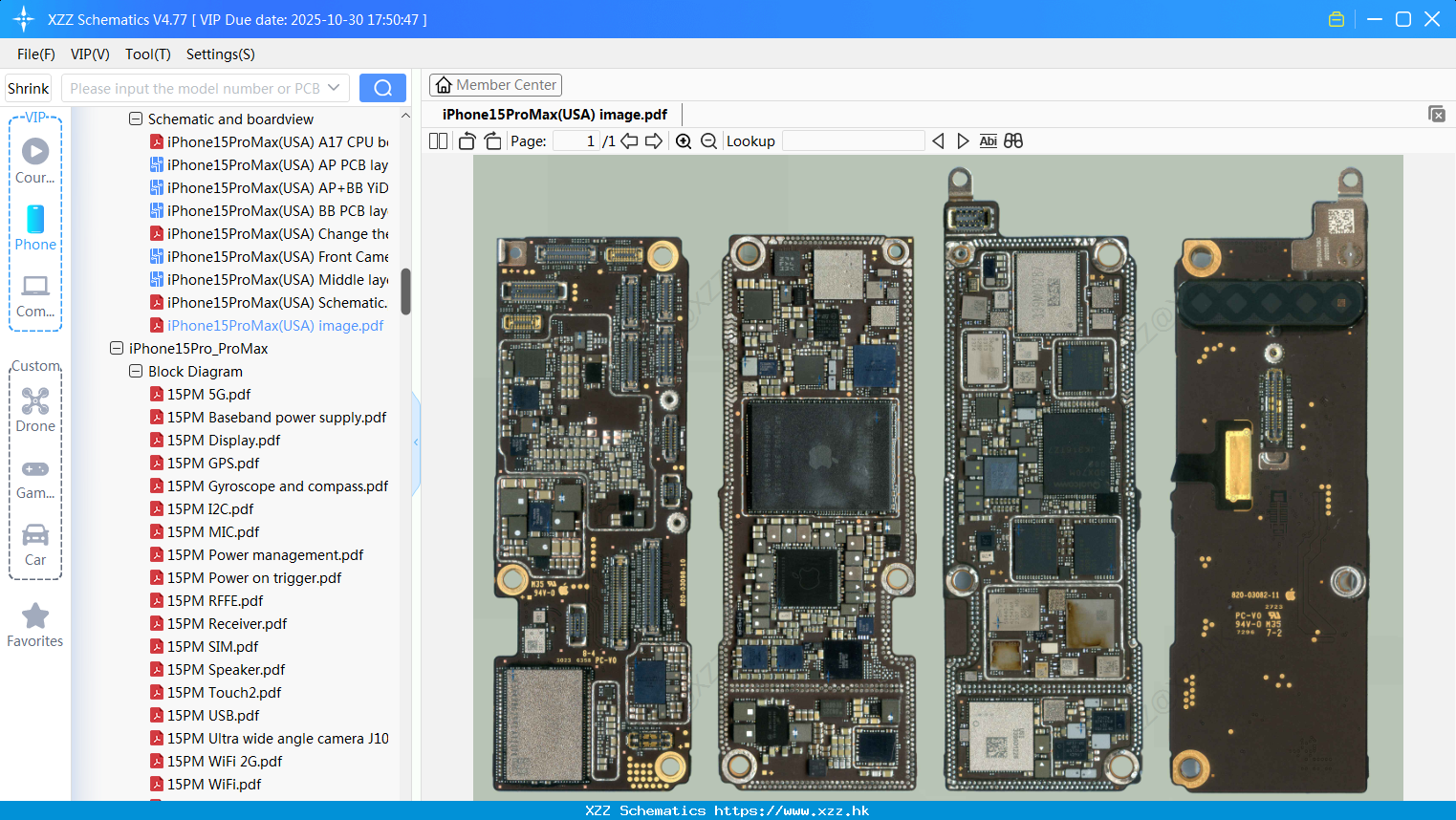Screen dimensions: 1456x820
Task: Click the tree panel scrollbar thumb
Action: click(x=405, y=291)
